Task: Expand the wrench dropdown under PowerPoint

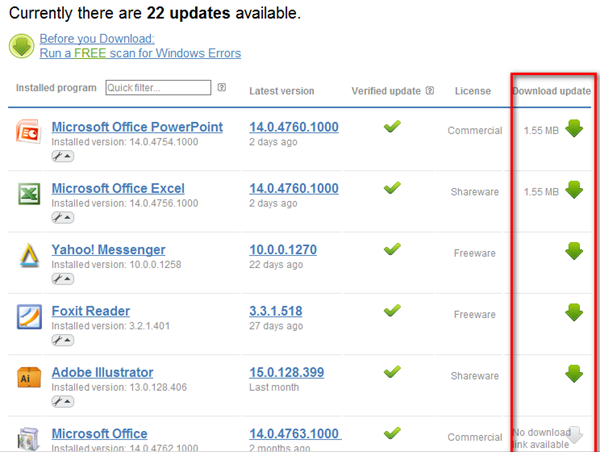Action: (62, 156)
